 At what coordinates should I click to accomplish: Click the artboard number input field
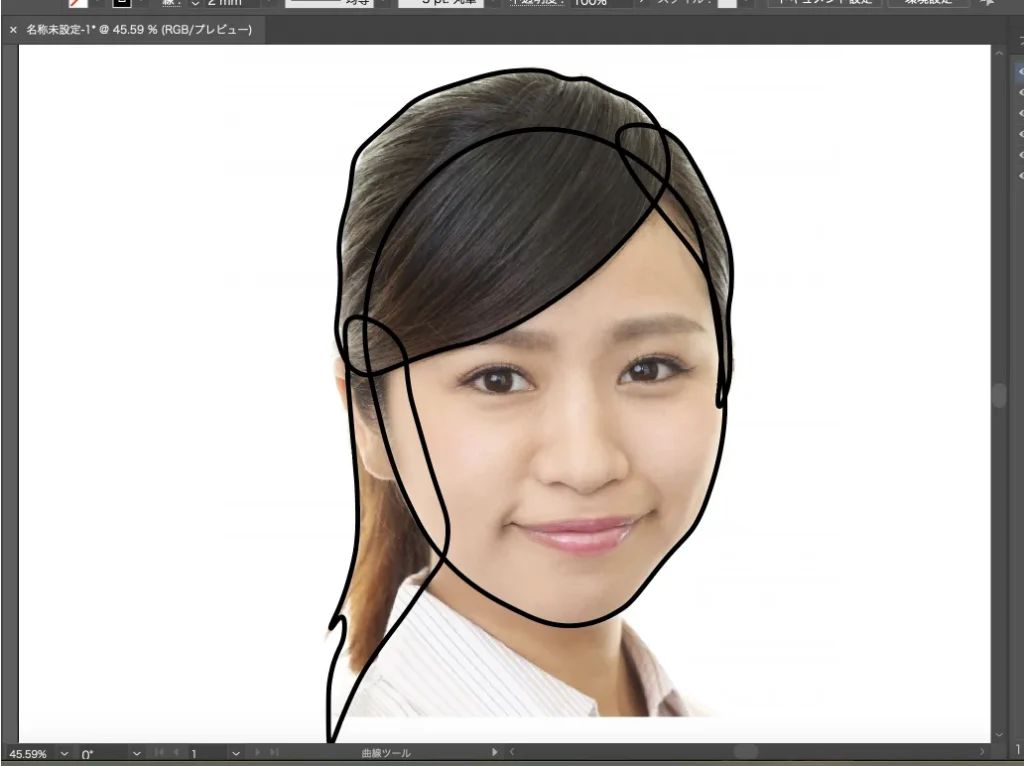207,753
